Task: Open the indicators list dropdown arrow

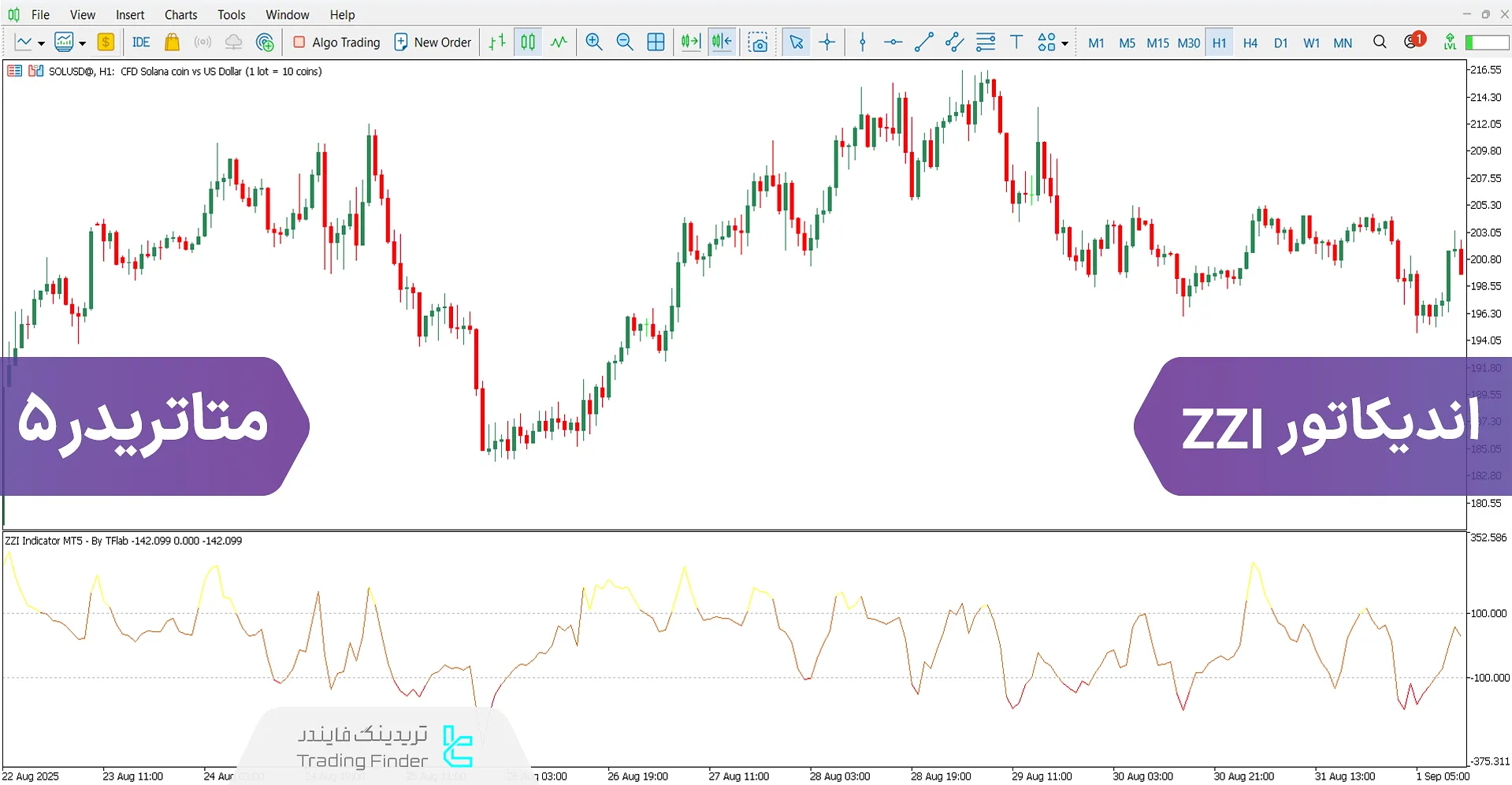Action: point(82,43)
